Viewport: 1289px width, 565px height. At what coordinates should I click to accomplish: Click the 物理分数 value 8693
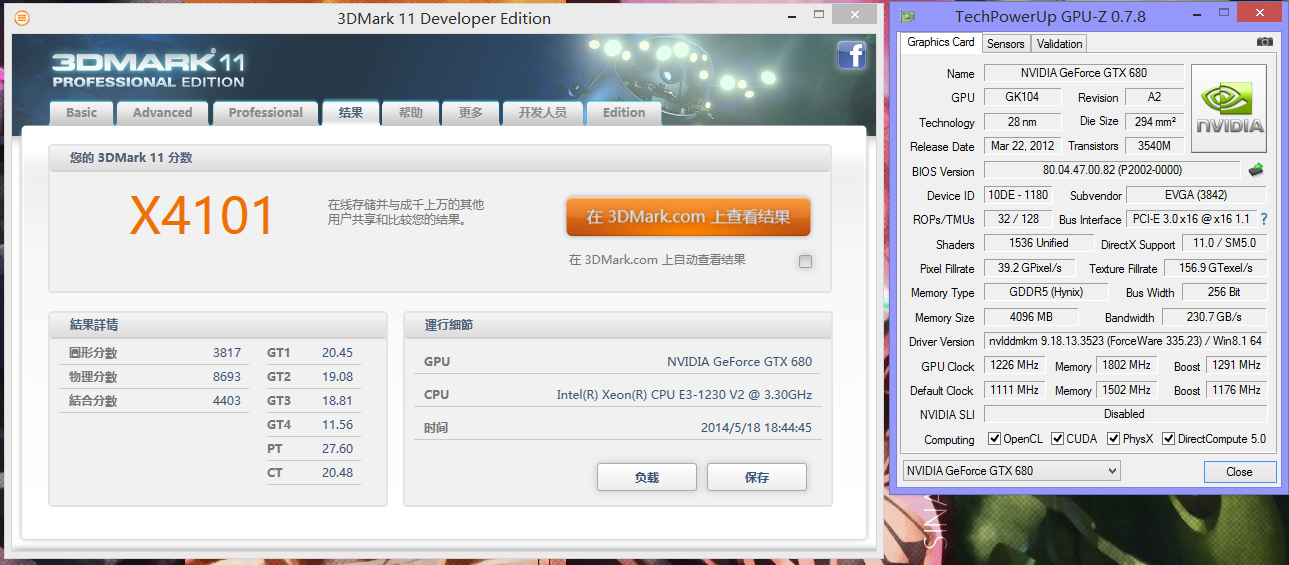(x=227, y=377)
